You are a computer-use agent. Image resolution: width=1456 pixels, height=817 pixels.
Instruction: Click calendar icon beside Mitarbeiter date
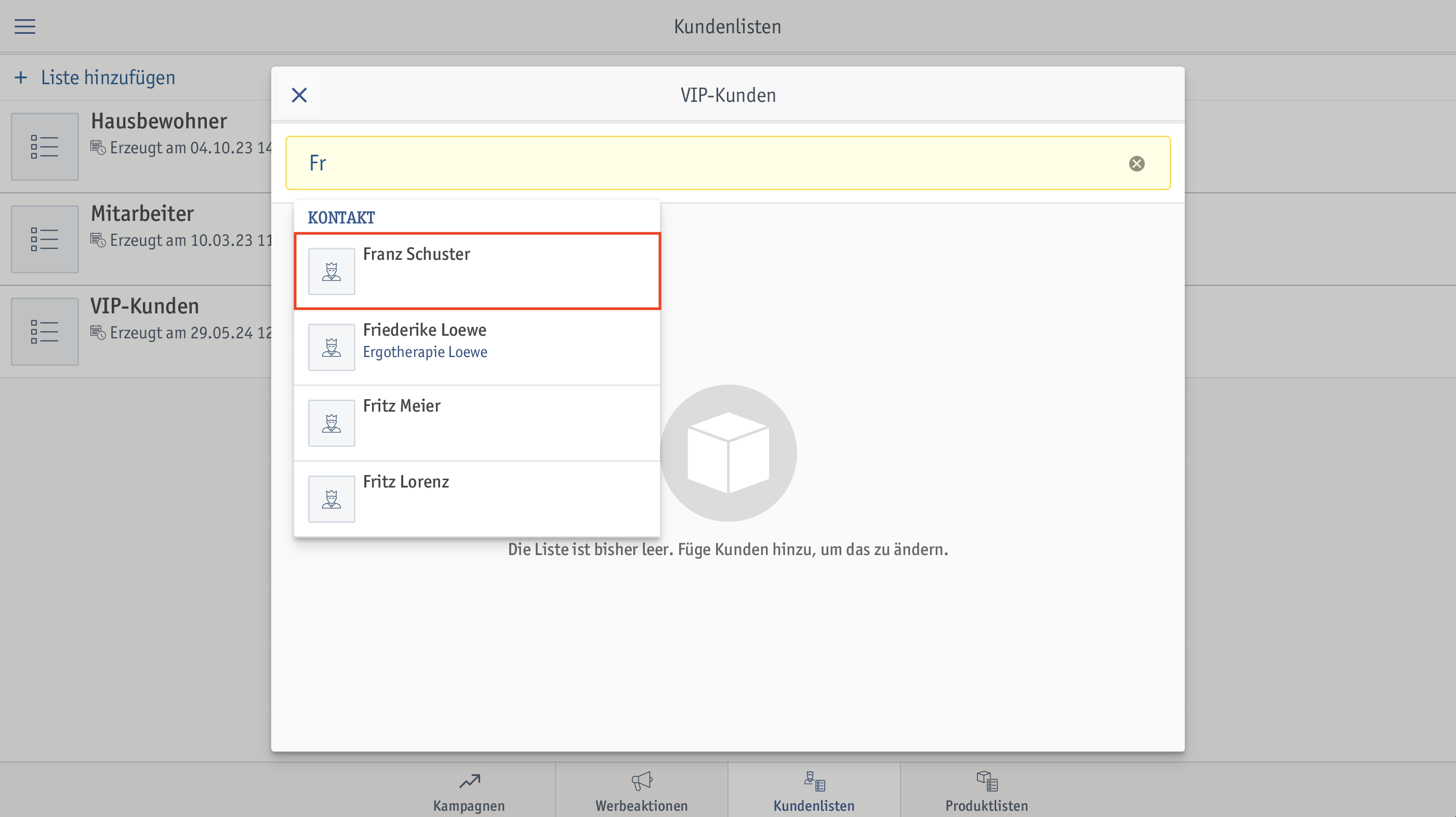point(98,240)
